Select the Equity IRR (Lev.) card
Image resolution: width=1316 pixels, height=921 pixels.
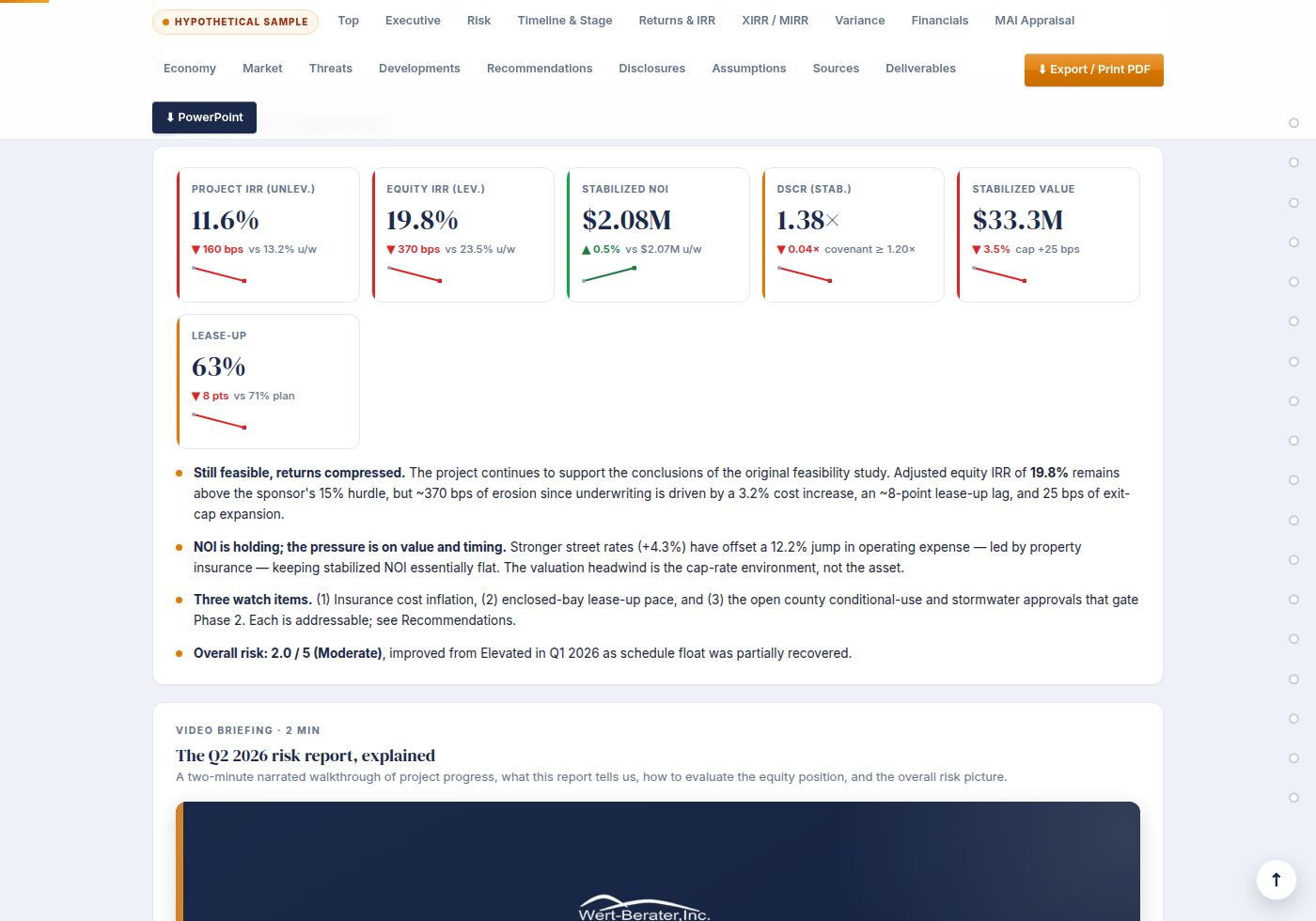click(x=462, y=235)
